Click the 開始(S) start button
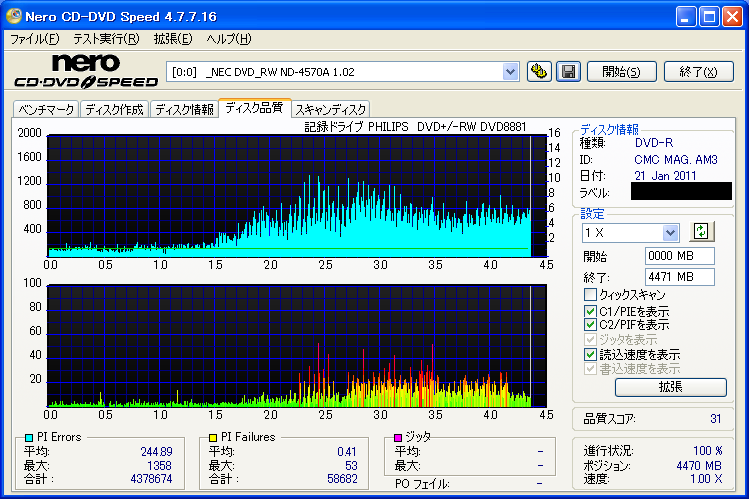The height and width of the screenshot is (499, 749). pos(621,72)
